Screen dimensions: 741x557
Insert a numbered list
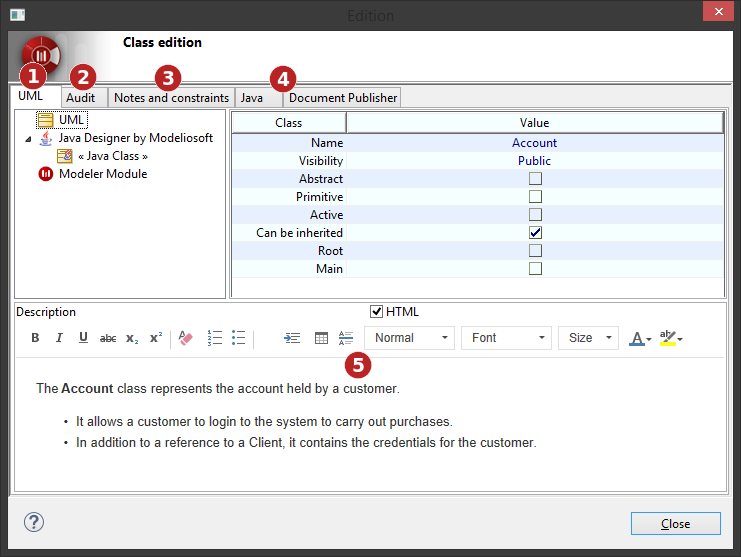tap(215, 338)
